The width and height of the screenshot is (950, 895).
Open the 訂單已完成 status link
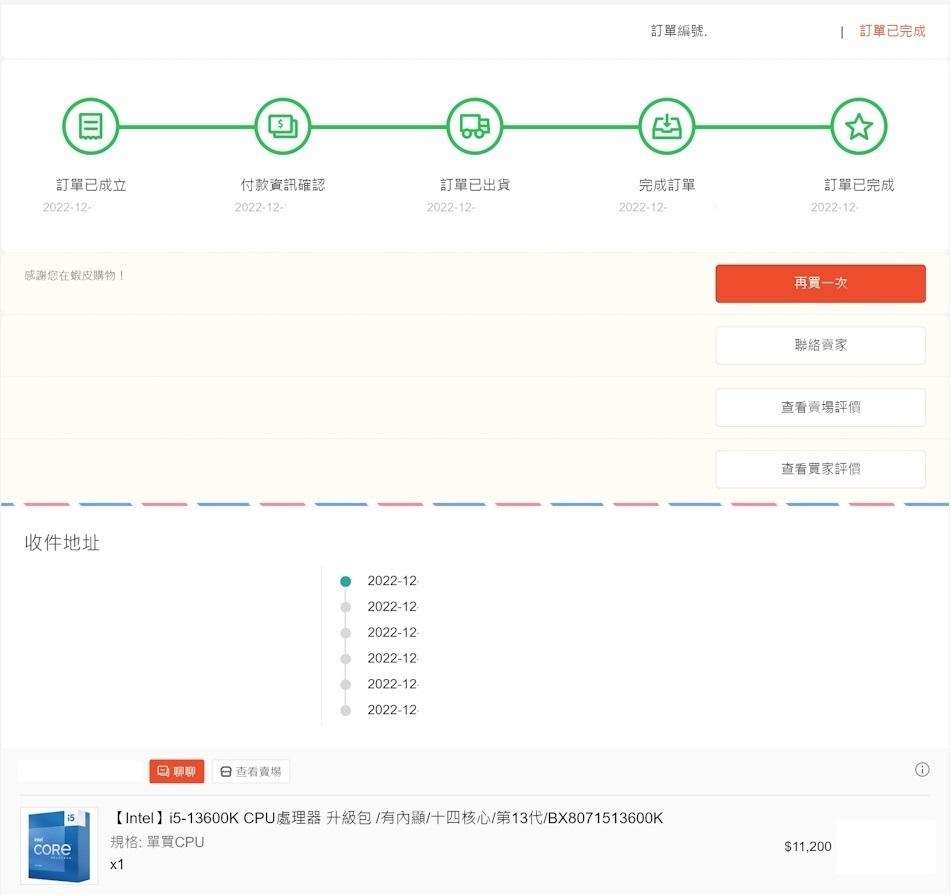point(890,31)
